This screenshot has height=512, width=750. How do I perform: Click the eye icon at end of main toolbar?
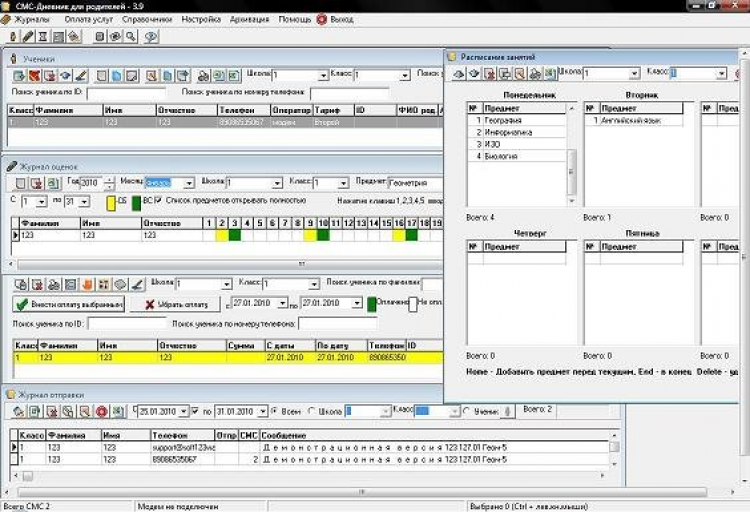point(151,36)
